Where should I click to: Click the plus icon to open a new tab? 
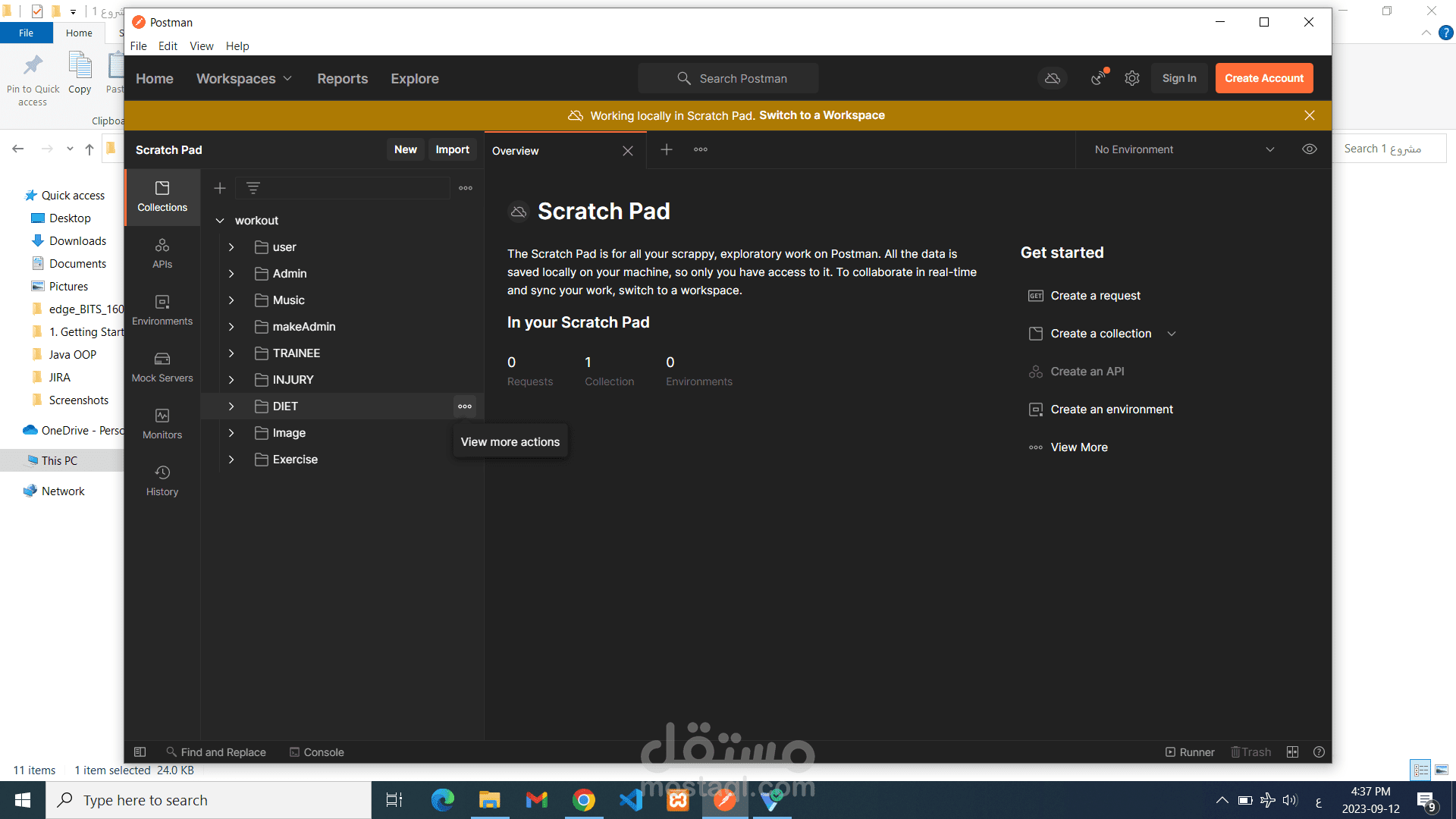tap(667, 150)
